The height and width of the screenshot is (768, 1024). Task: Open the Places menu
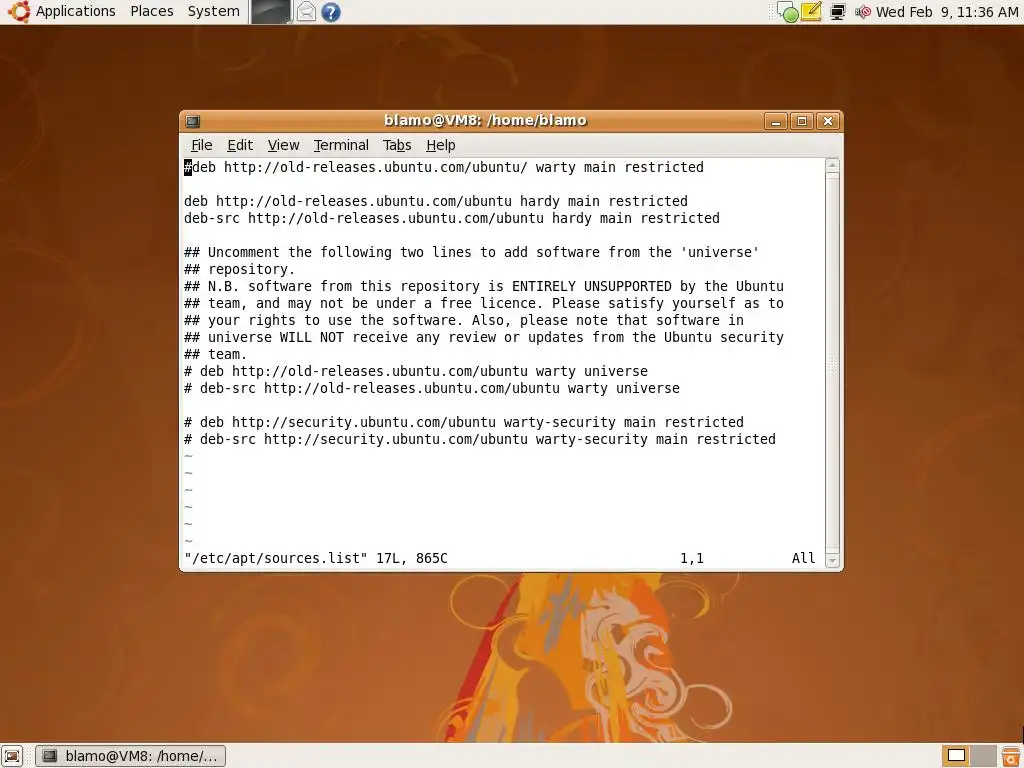point(152,11)
